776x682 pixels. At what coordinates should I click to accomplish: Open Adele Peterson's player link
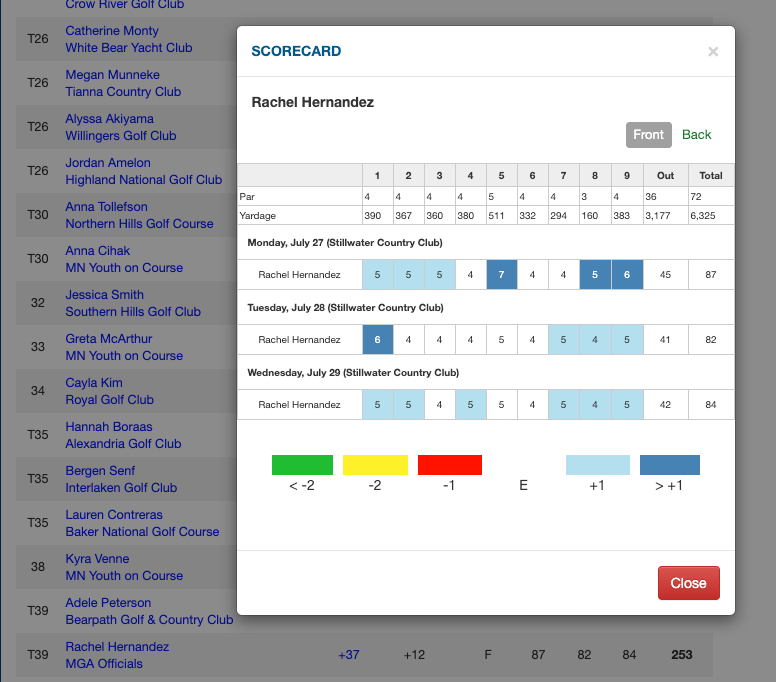(x=108, y=603)
